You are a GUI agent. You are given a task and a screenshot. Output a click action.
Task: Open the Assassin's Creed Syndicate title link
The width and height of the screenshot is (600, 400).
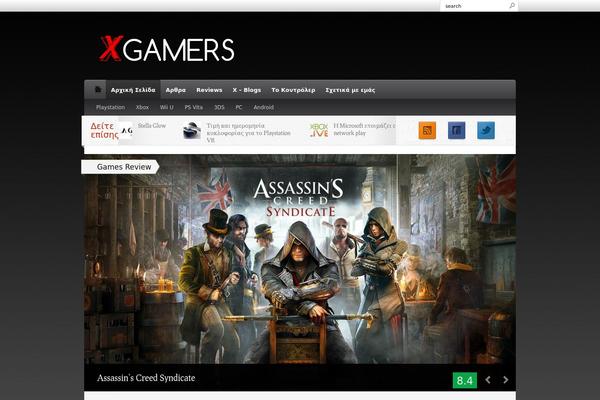coord(146,378)
